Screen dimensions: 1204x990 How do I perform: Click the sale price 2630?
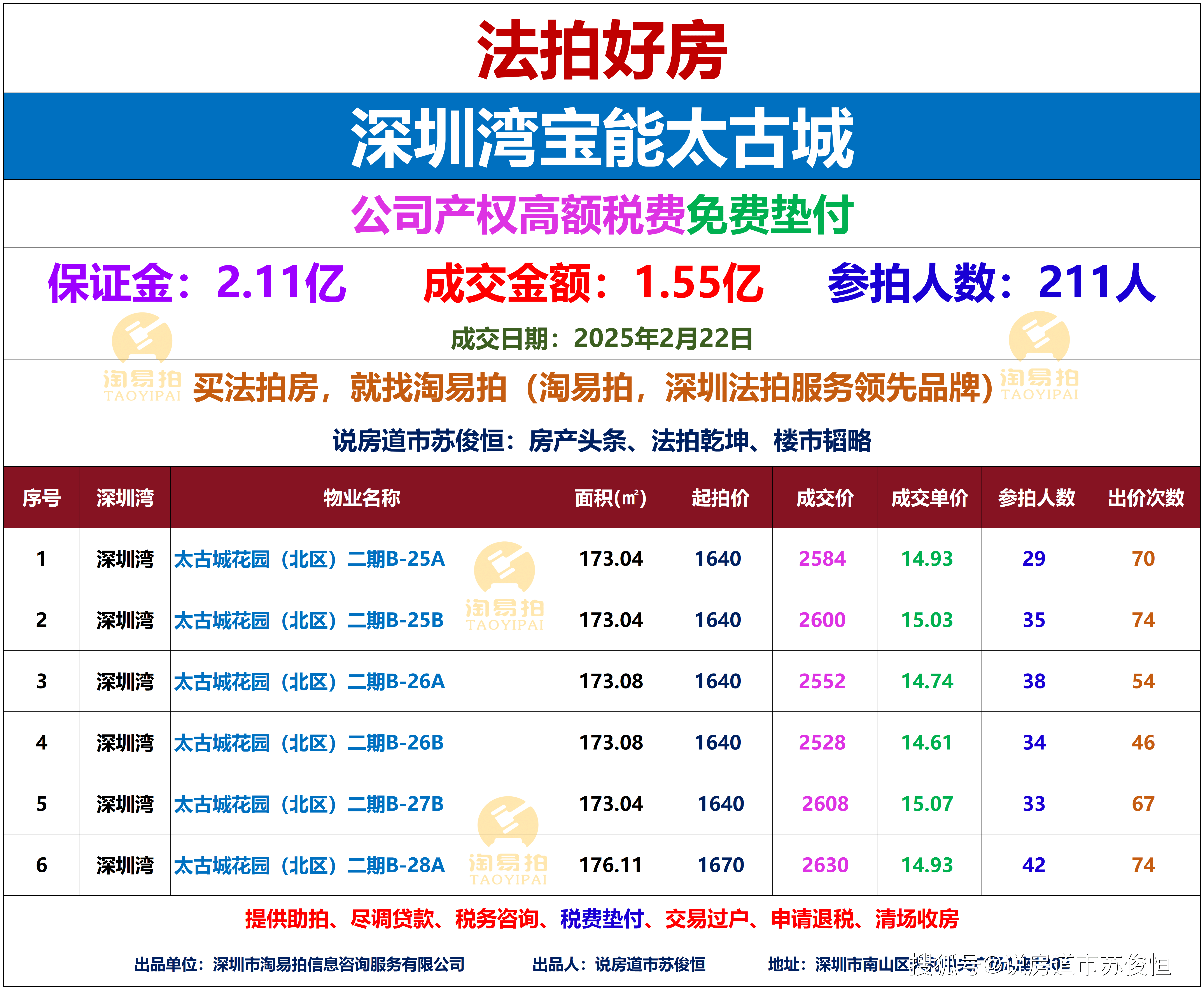[826, 865]
